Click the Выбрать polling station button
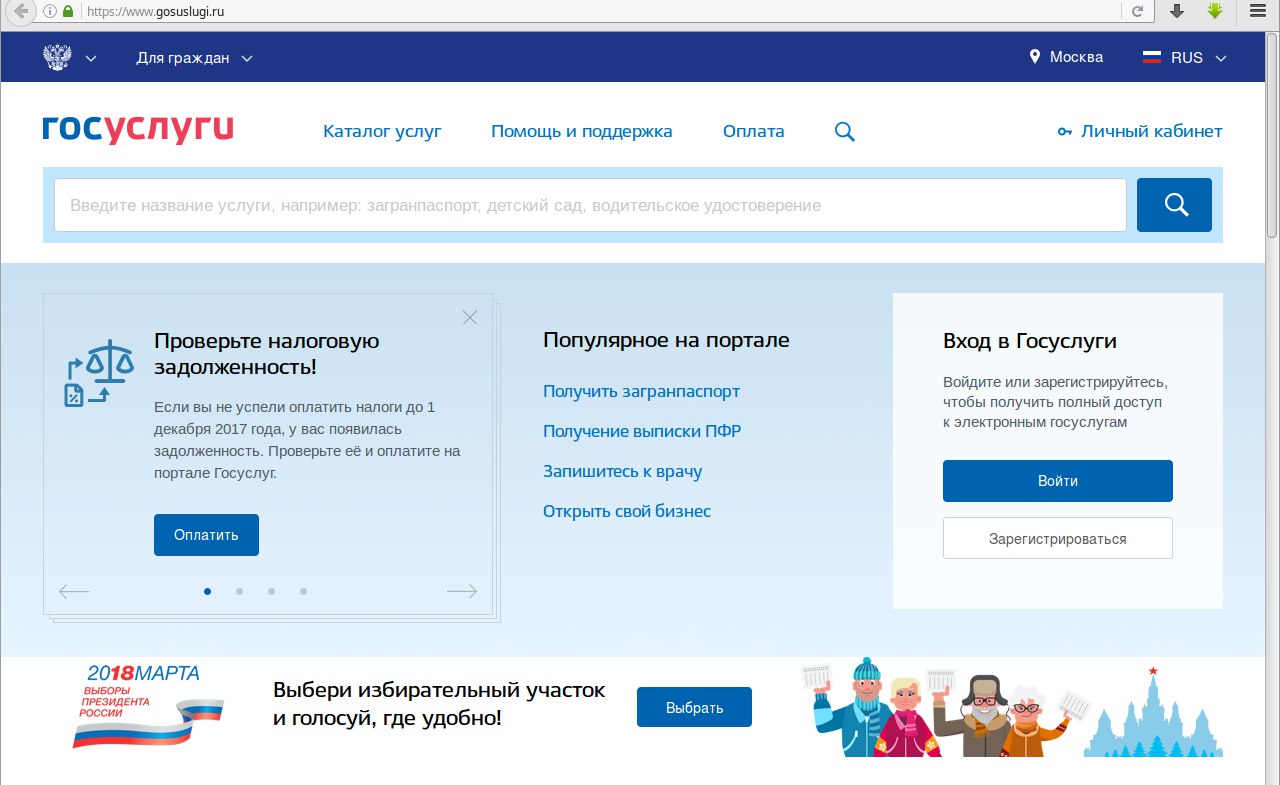 click(694, 707)
